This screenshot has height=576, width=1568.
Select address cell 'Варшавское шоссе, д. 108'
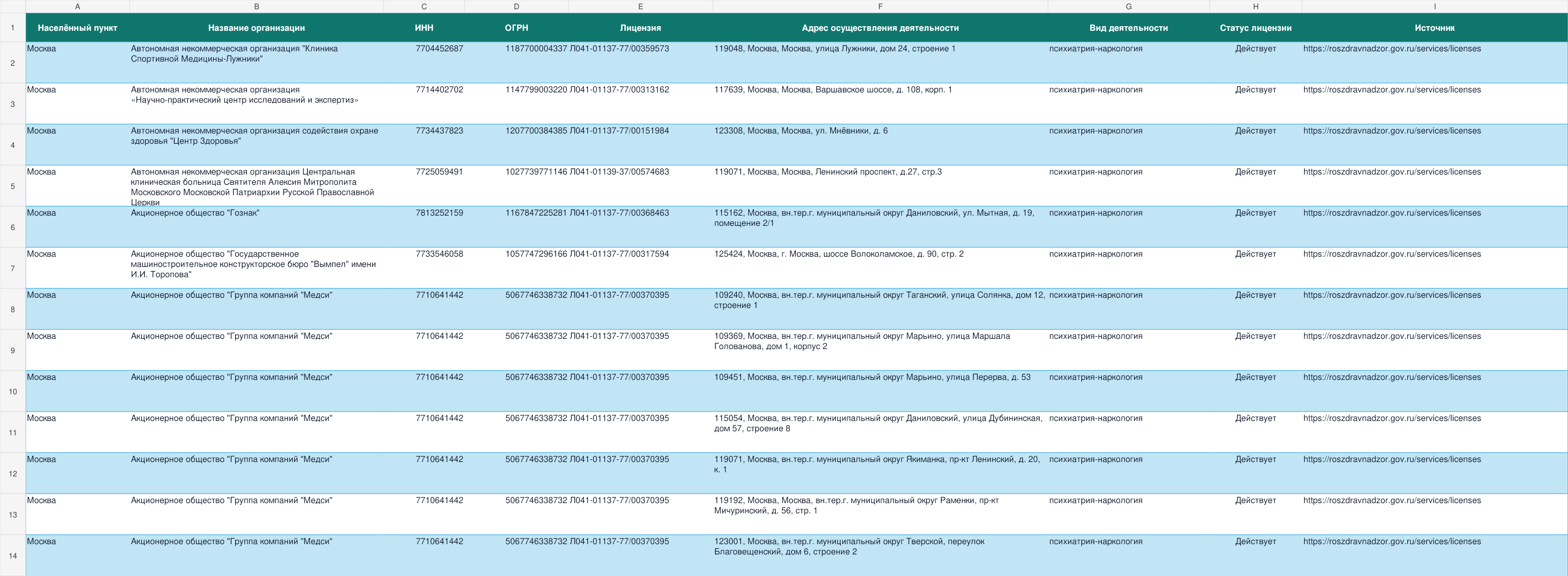(x=880, y=104)
